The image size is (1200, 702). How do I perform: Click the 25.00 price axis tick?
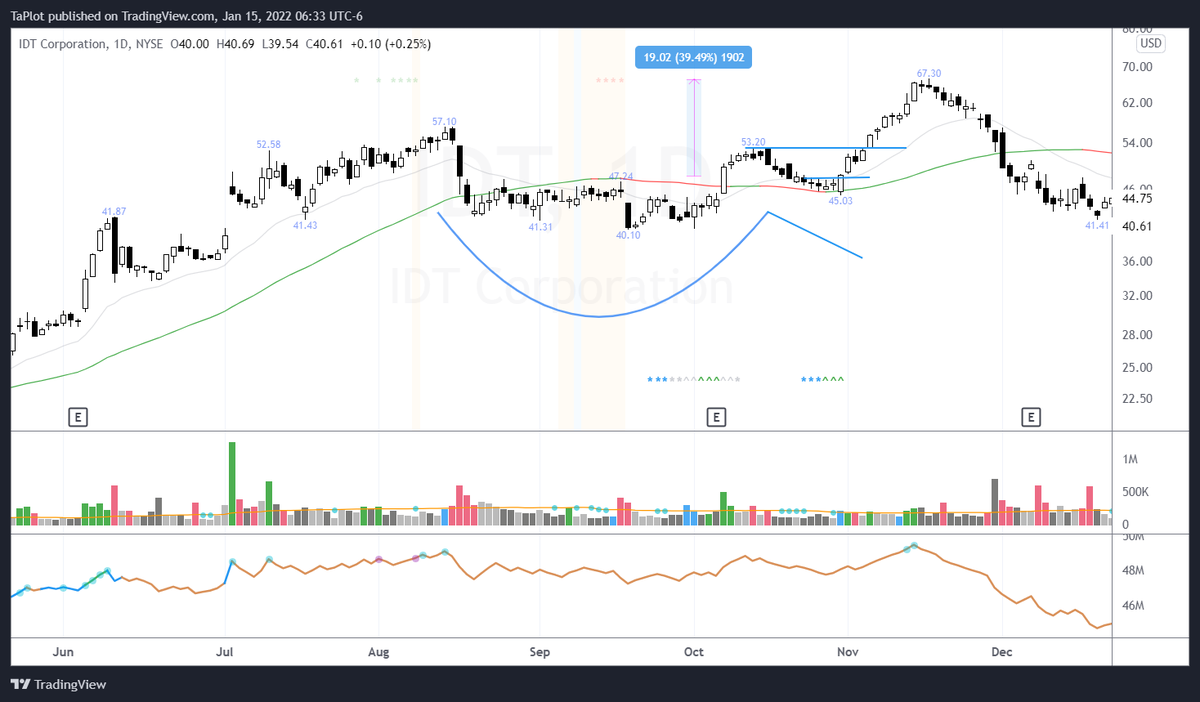(1138, 368)
